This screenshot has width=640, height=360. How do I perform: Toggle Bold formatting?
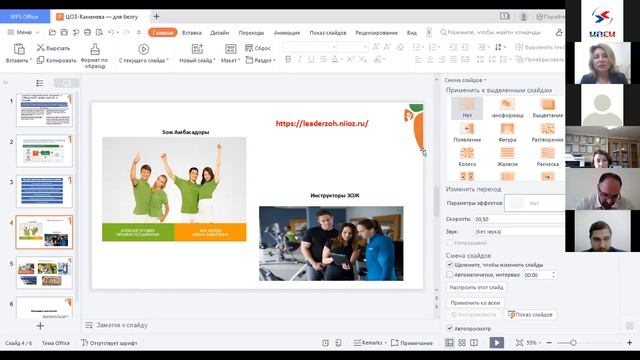(x=288, y=60)
